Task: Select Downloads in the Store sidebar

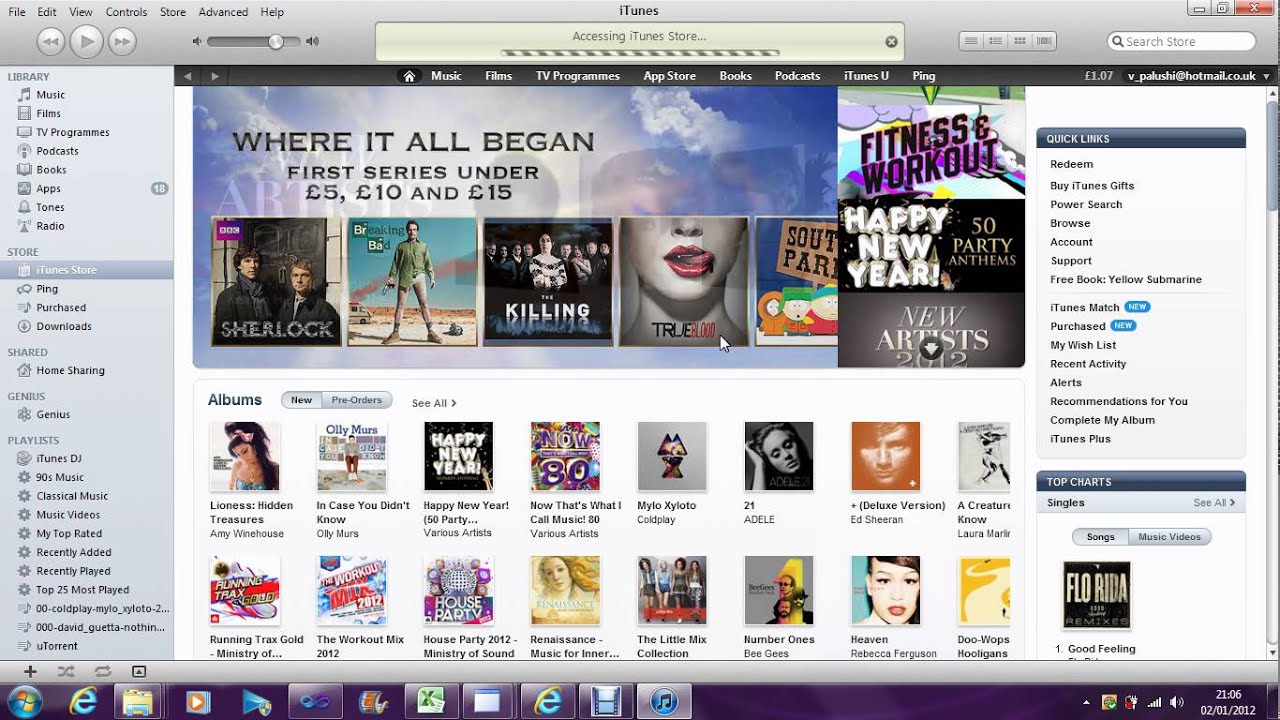Action: point(63,326)
